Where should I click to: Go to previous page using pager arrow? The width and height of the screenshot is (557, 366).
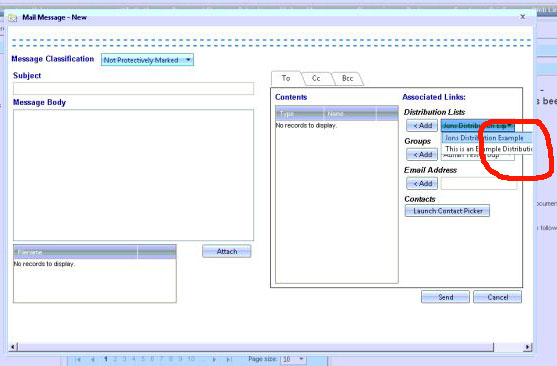pyautogui.click(x=93, y=359)
